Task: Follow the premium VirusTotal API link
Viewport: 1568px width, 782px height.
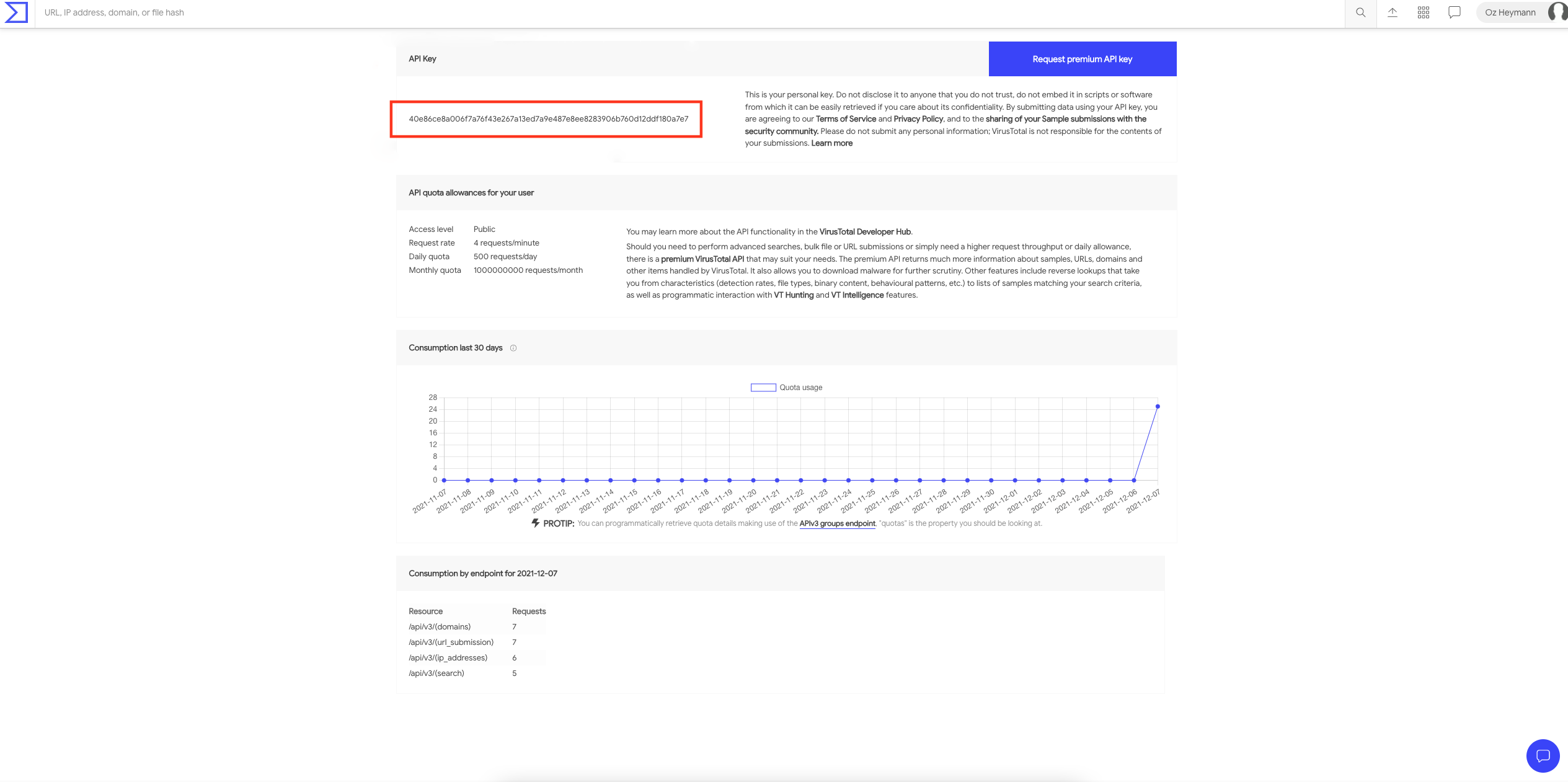Action: click(x=702, y=259)
